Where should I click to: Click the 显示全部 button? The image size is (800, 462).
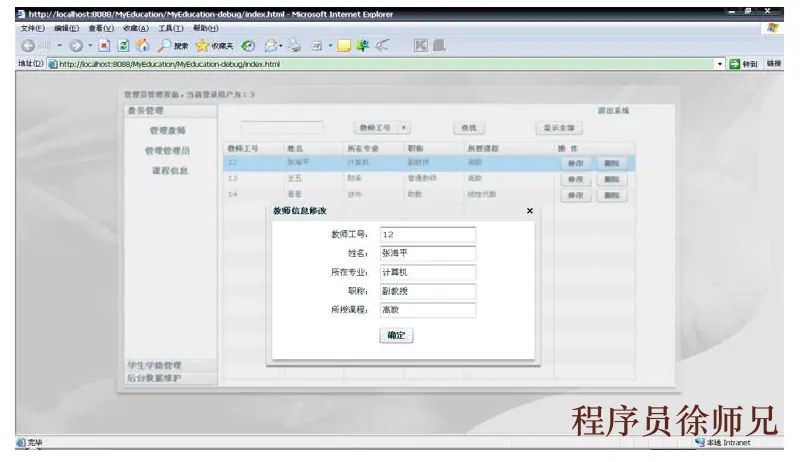559,128
